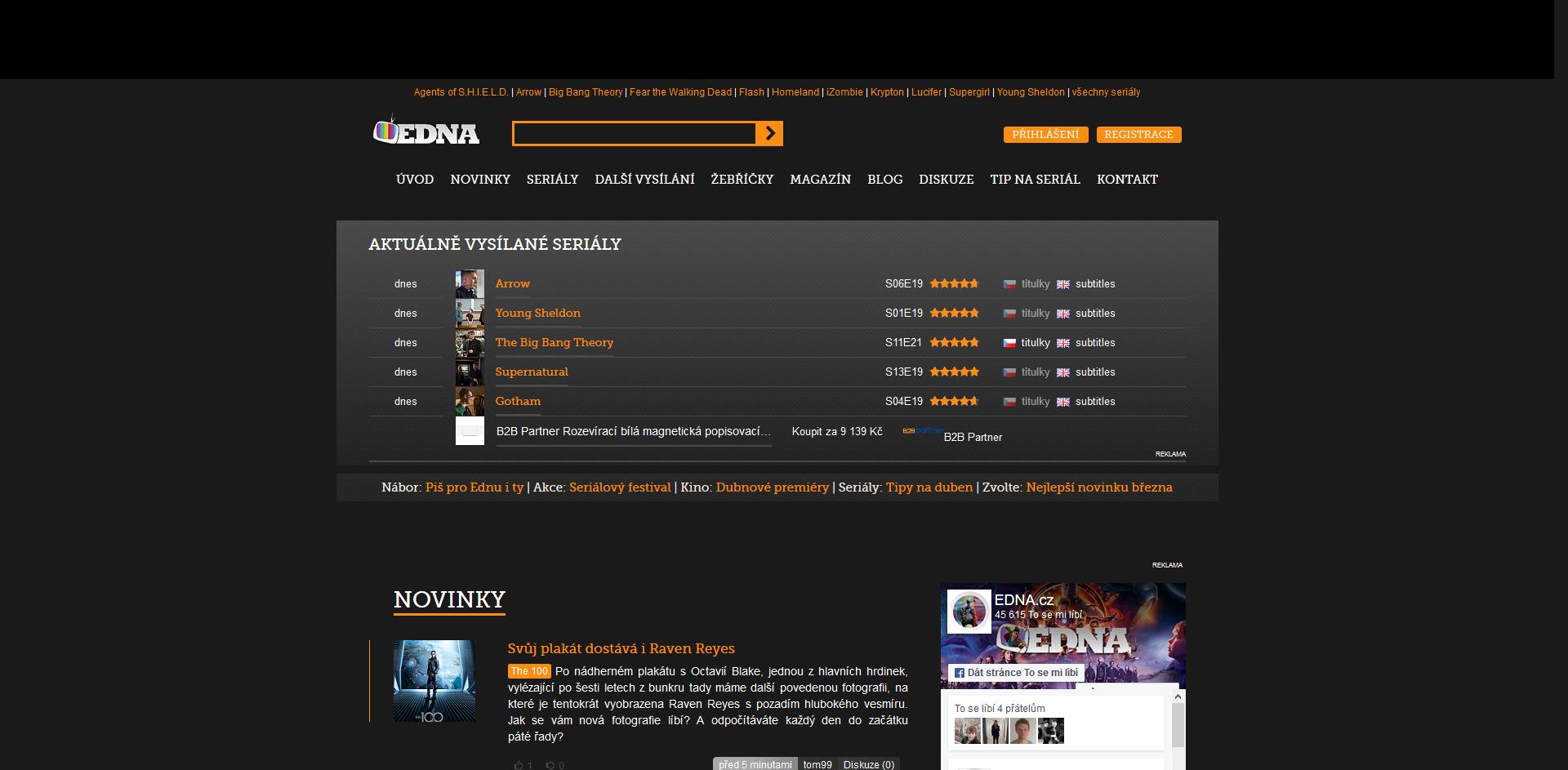Click the EDNA logo in the header

coord(426,131)
